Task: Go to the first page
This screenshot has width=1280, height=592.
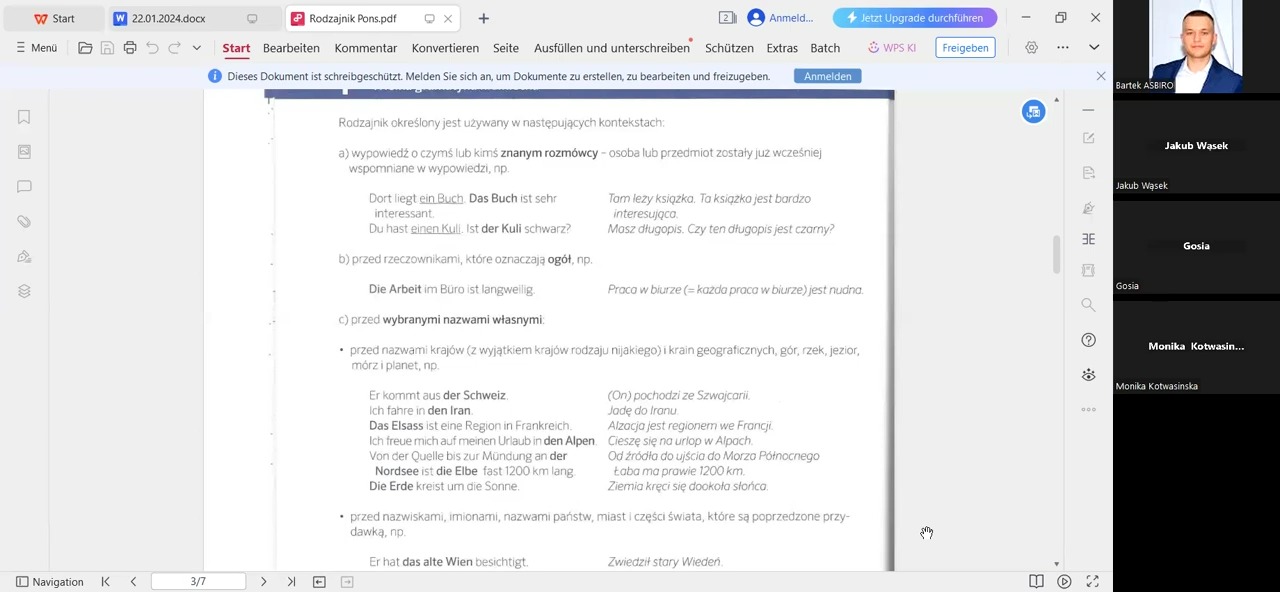Action: point(105,582)
